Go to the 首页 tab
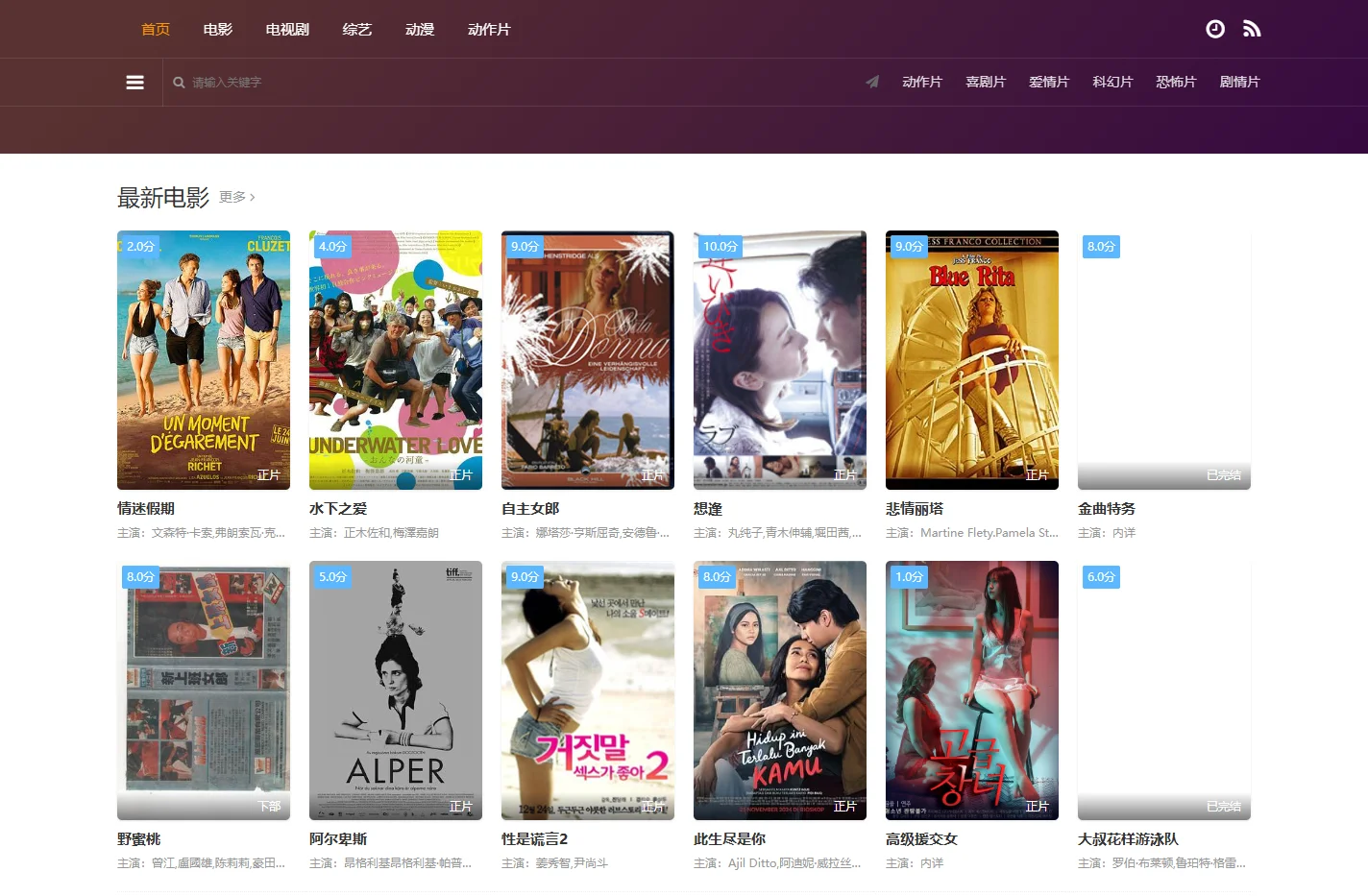This screenshot has width=1368, height=896. point(156,30)
